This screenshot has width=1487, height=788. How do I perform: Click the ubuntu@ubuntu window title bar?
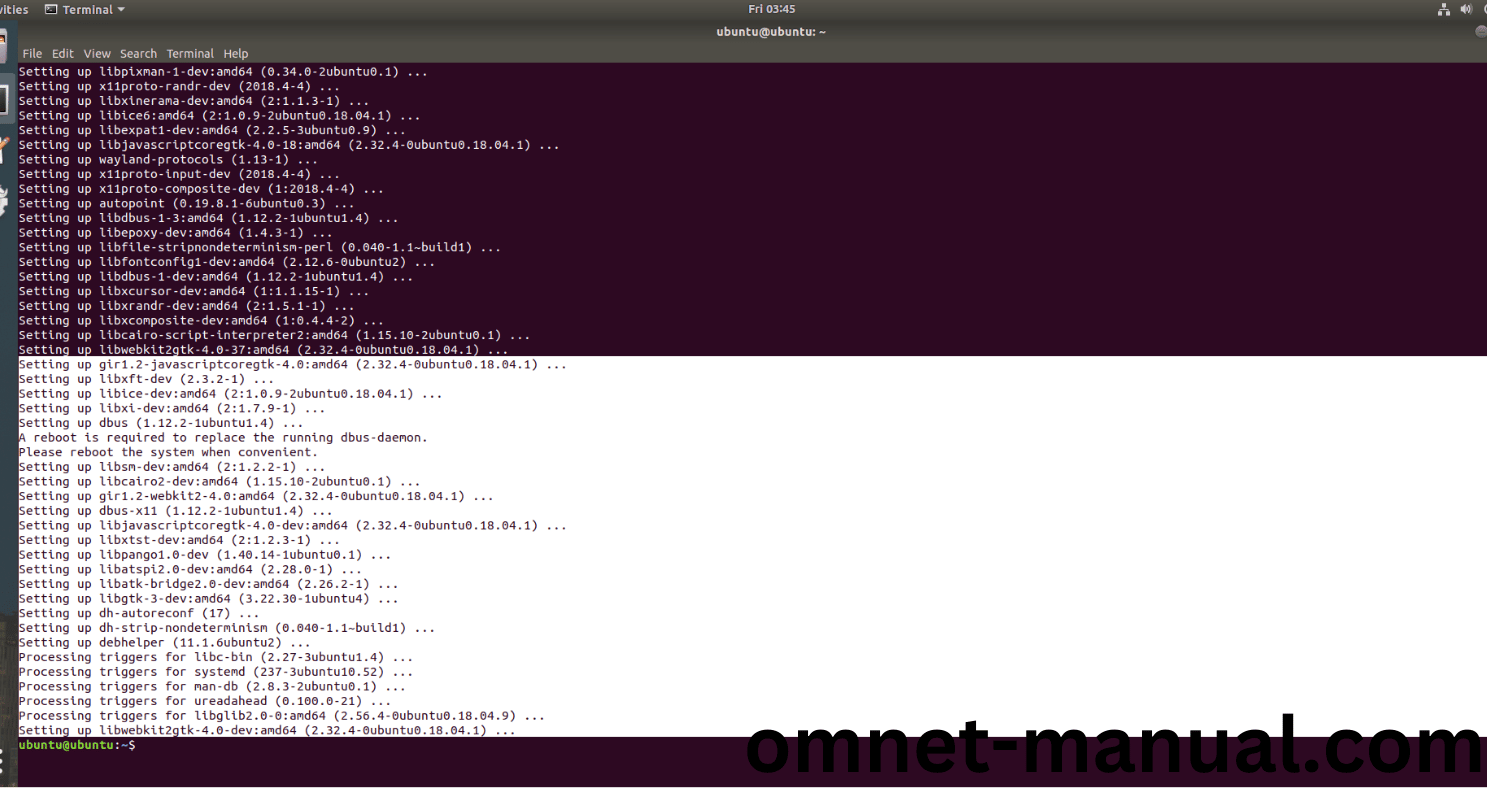click(771, 32)
